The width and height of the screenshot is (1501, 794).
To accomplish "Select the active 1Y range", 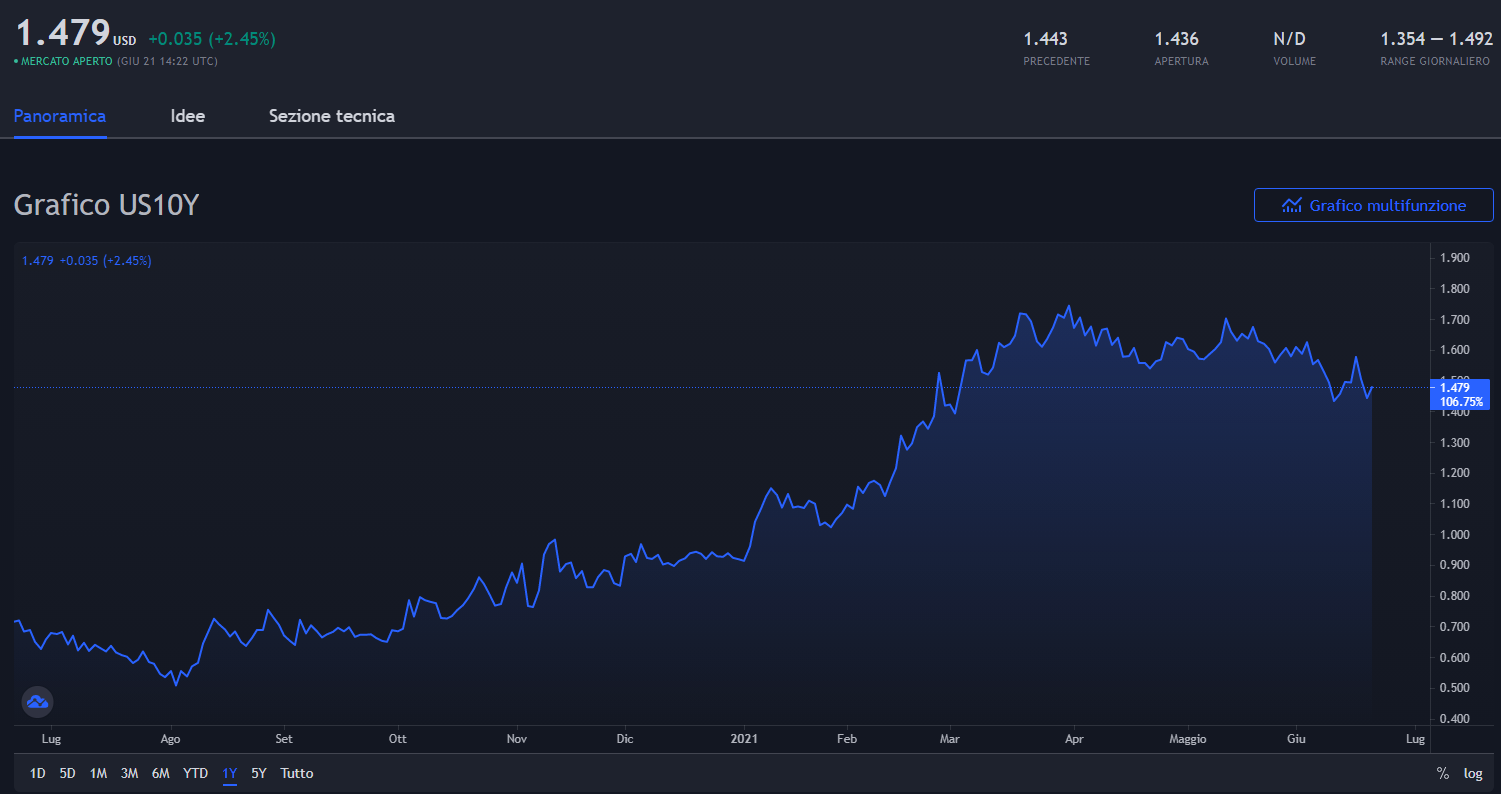I will pos(230,773).
